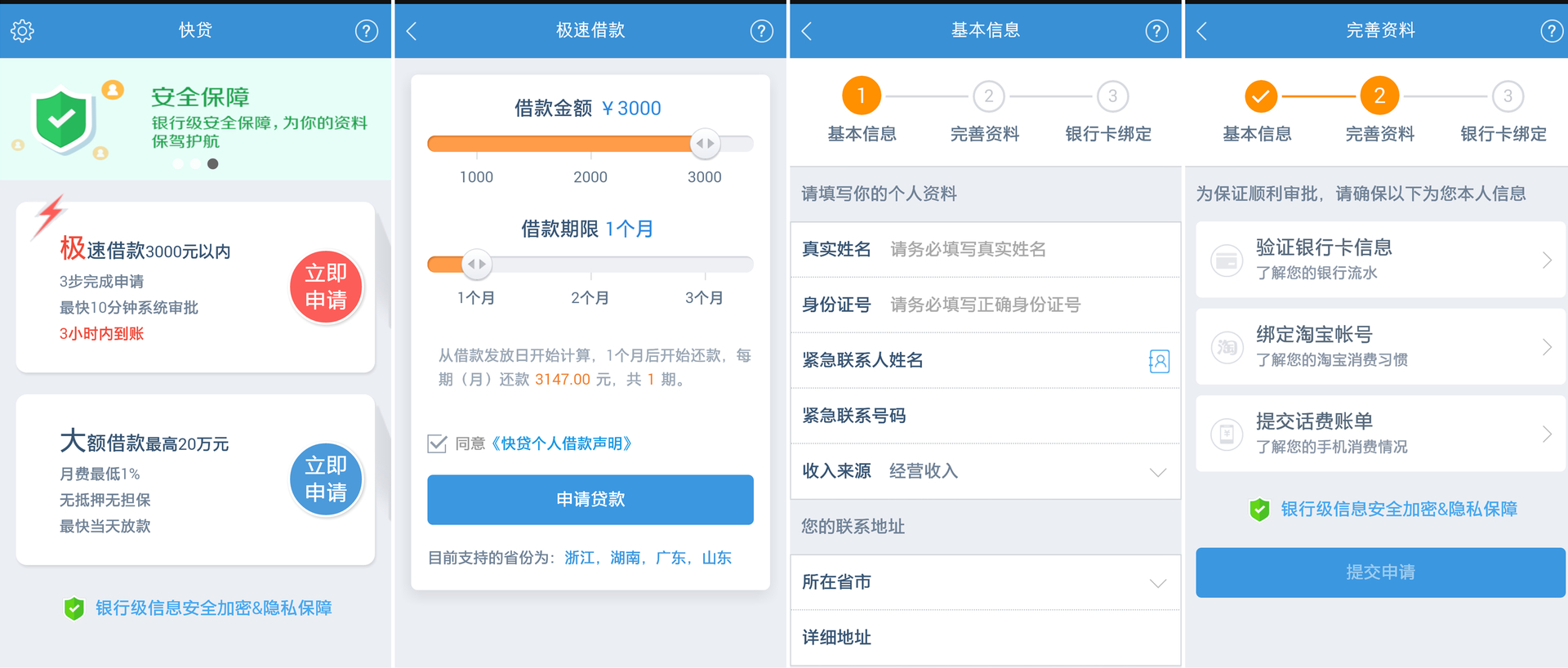1568x668 pixels.
Task: Go back from 极速借款 screen
Action: click(x=412, y=31)
